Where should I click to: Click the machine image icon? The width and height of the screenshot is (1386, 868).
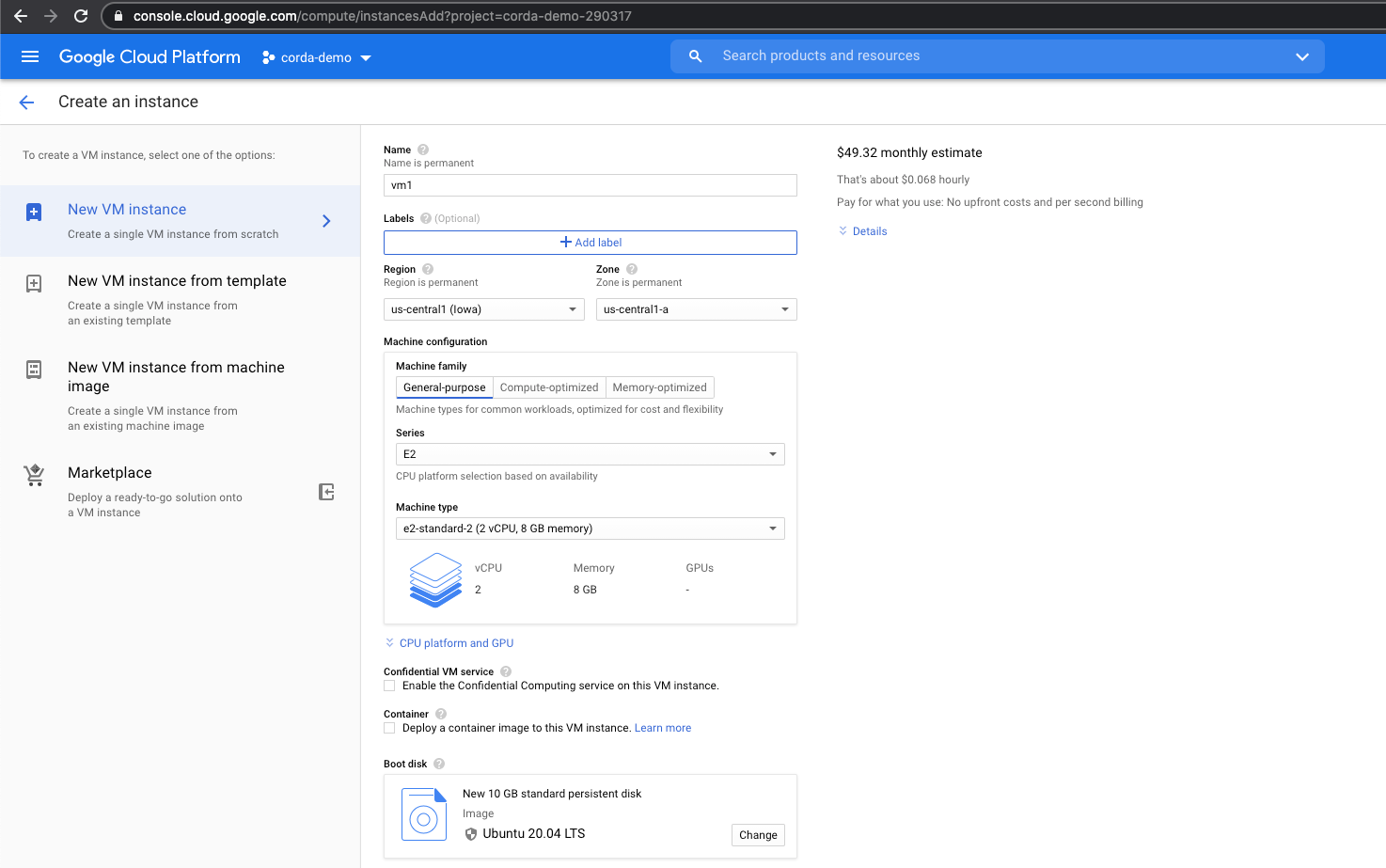[34, 370]
